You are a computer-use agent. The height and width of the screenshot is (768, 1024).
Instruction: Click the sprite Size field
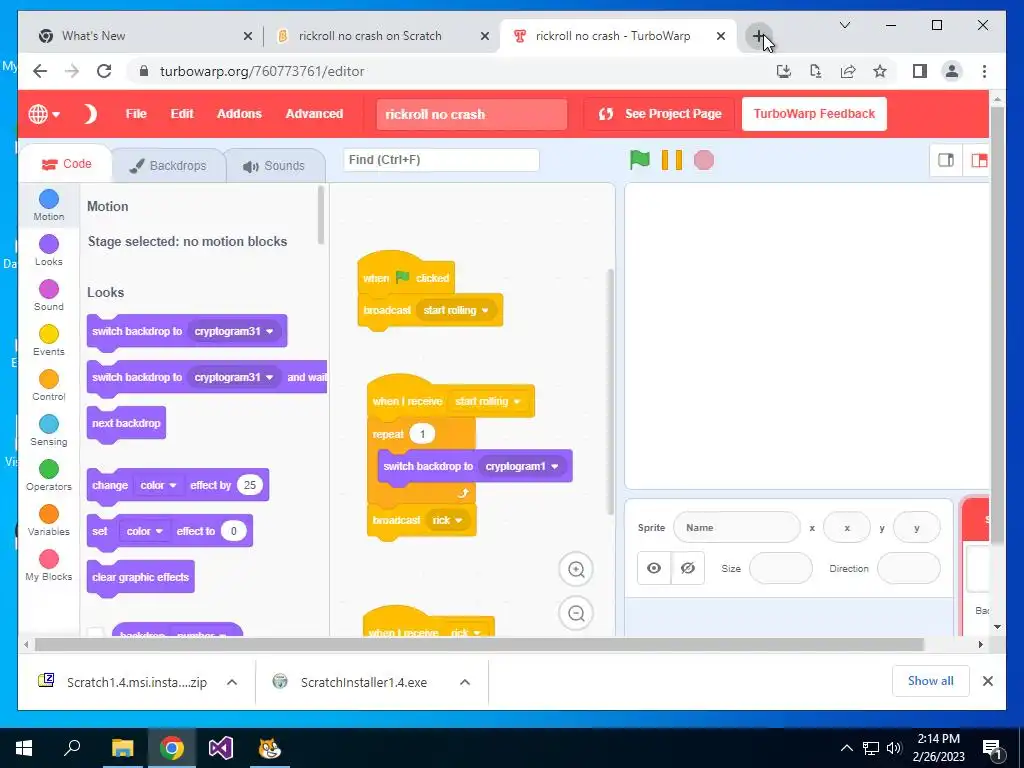pyautogui.click(x=780, y=568)
